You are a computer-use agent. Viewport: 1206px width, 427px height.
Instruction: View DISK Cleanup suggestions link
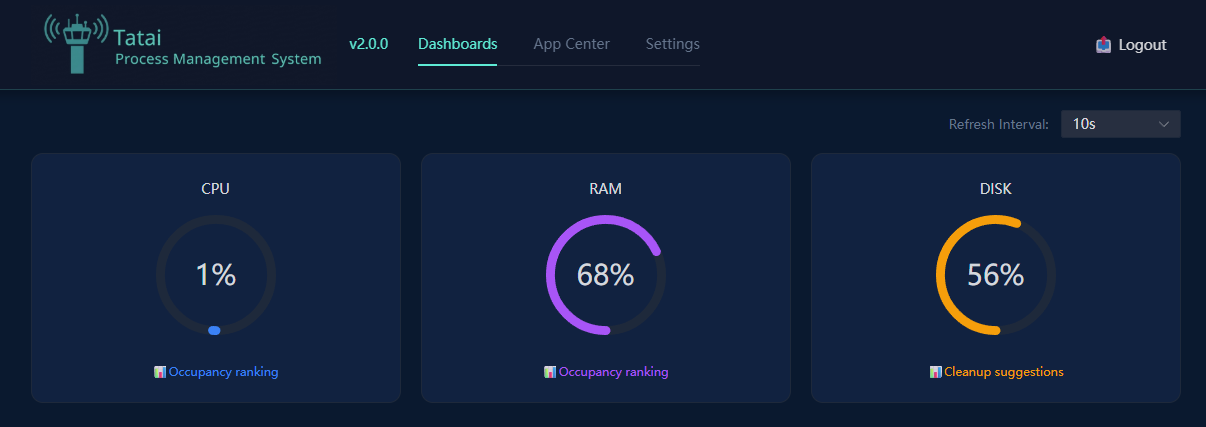pyautogui.click(x=1004, y=372)
